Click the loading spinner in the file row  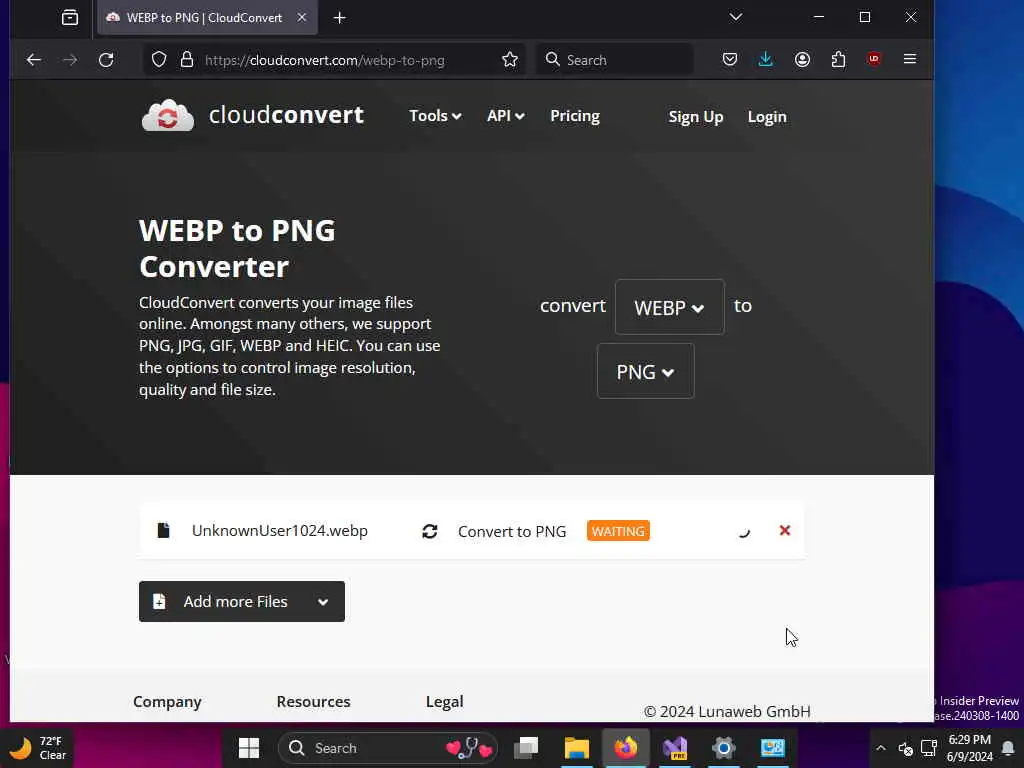pos(744,532)
